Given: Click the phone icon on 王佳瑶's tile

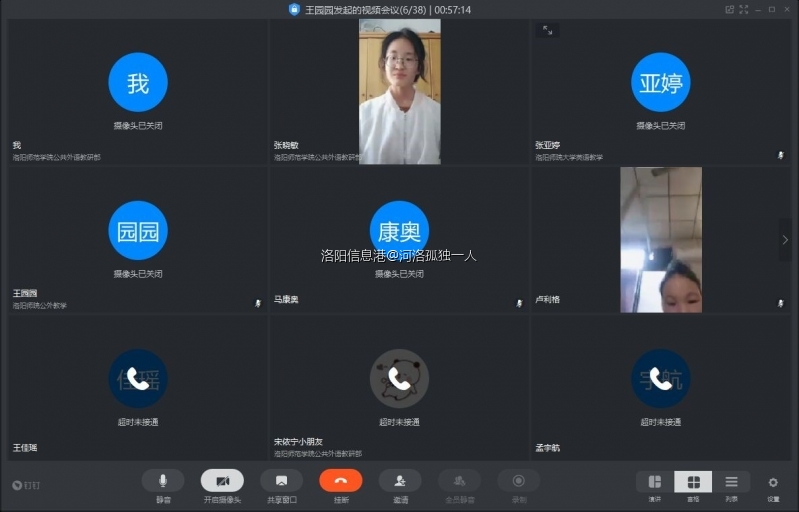Looking at the screenshot, I should pos(138,379).
